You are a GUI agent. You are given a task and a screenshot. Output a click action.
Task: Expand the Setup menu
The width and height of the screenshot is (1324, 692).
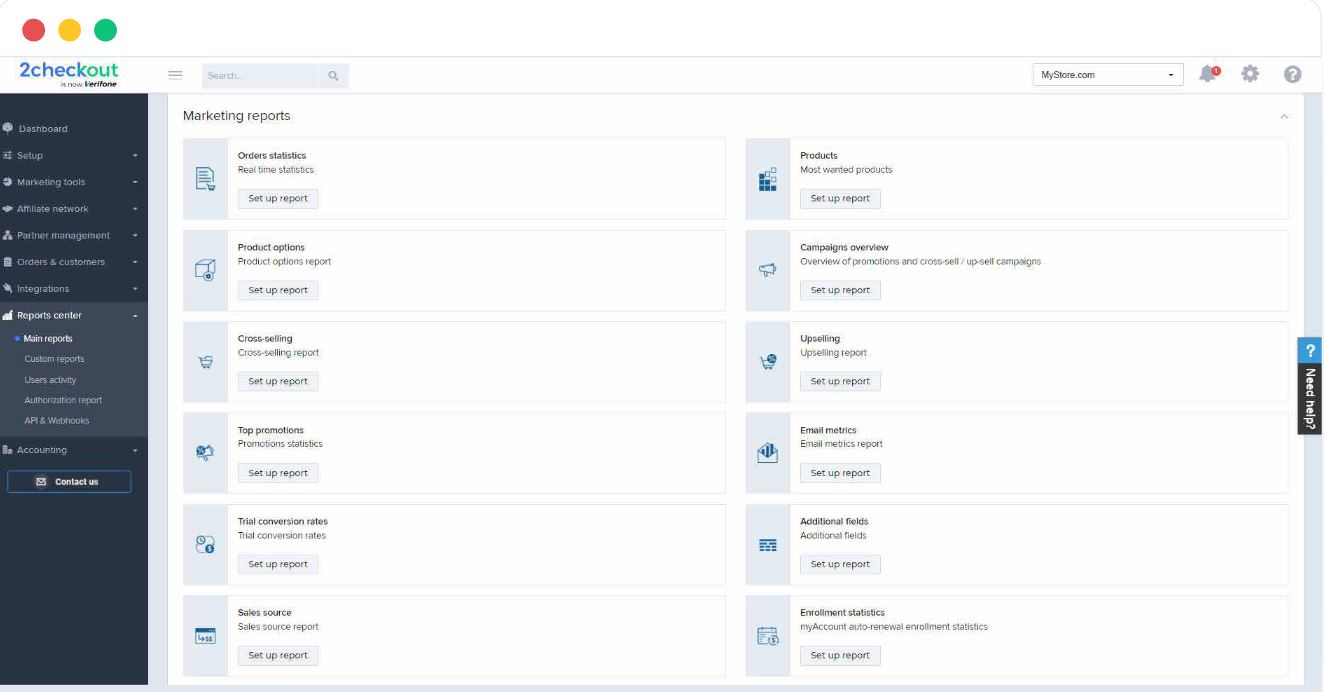coord(74,155)
